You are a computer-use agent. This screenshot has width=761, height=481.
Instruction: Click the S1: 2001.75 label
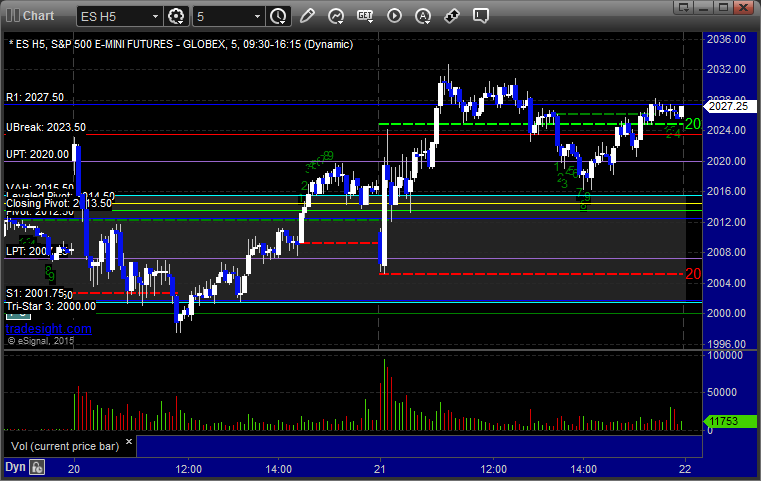point(35,293)
